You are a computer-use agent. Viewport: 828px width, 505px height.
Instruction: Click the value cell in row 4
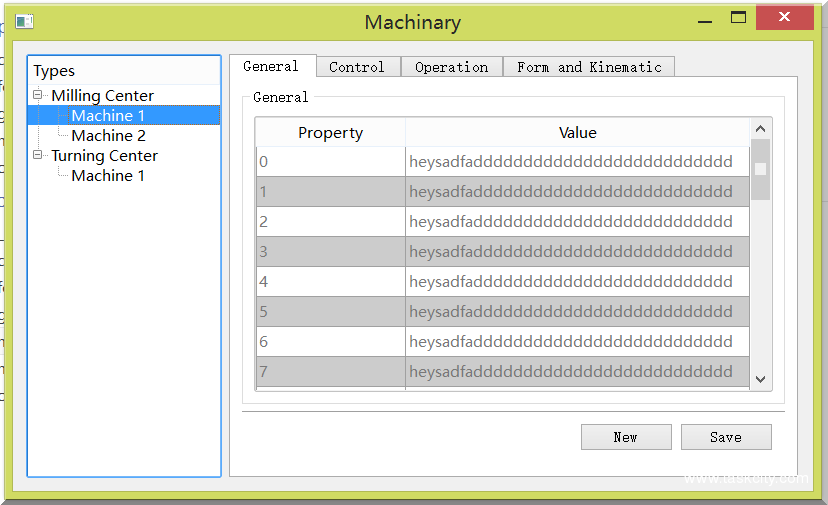pyautogui.click(x=578, y=282)
